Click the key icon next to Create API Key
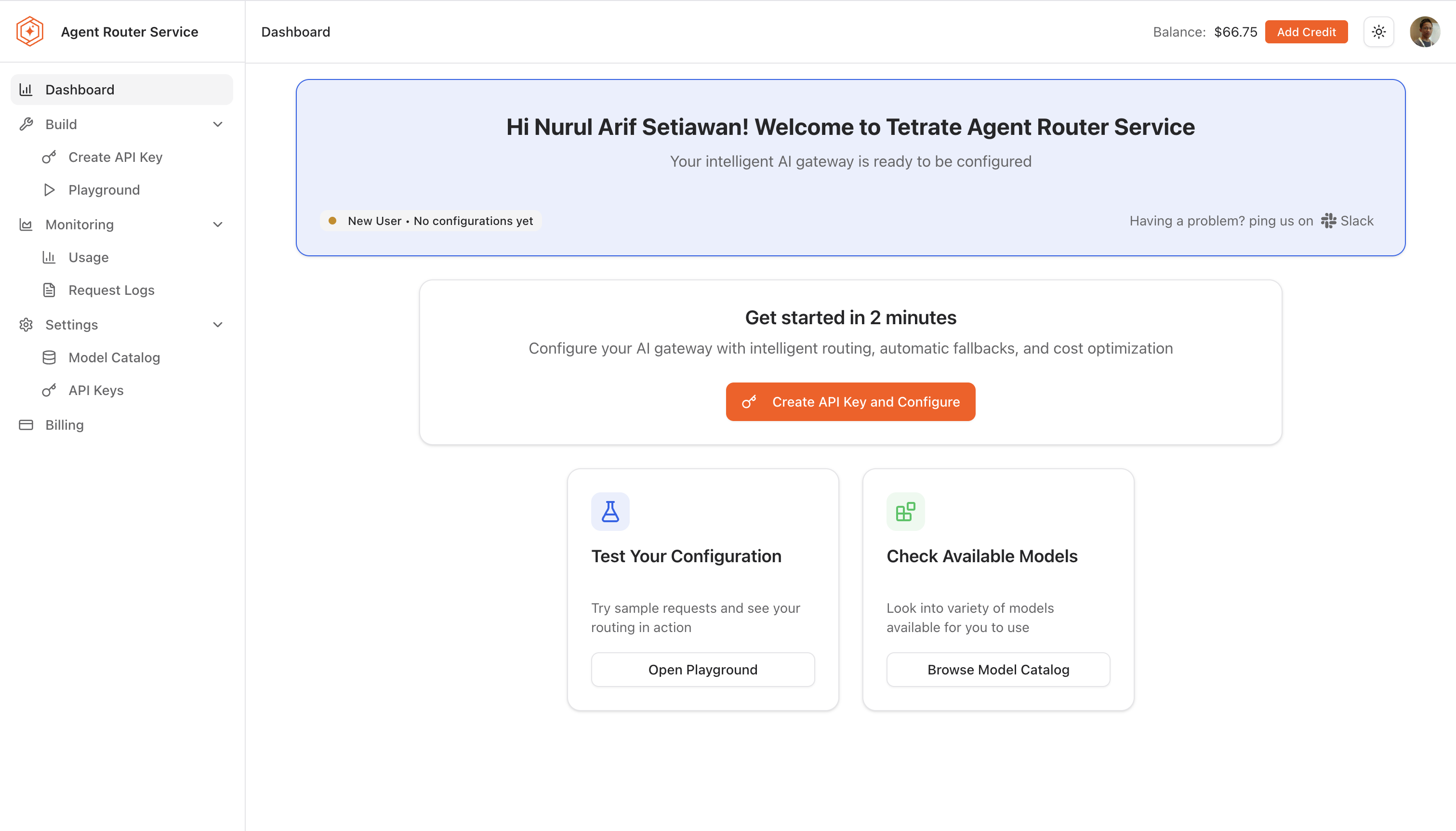This screenshot has width=1456, height=831. coord(49,157)
